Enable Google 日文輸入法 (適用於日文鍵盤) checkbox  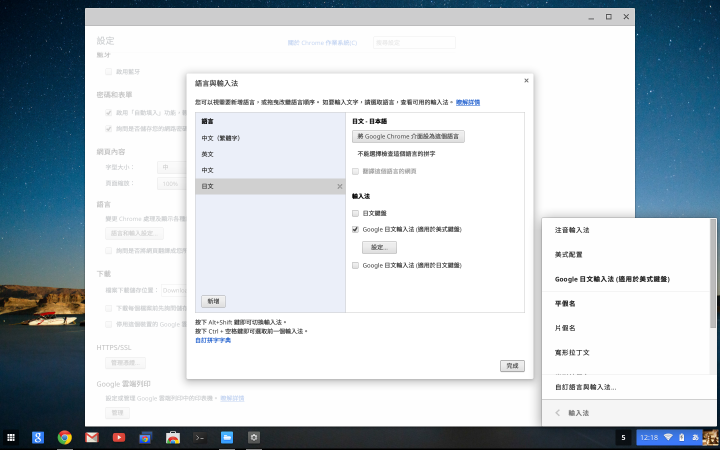pyautogui.click(x=355, y=265)
